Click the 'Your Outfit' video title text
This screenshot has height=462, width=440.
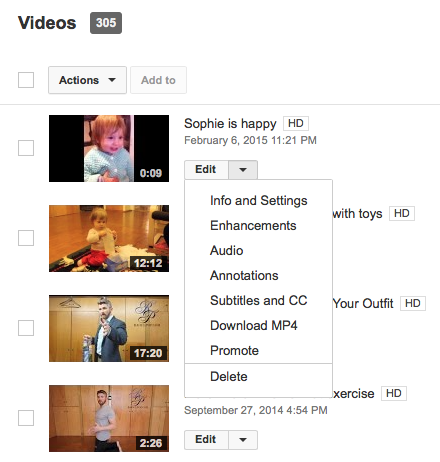click(x=363, y=304)
